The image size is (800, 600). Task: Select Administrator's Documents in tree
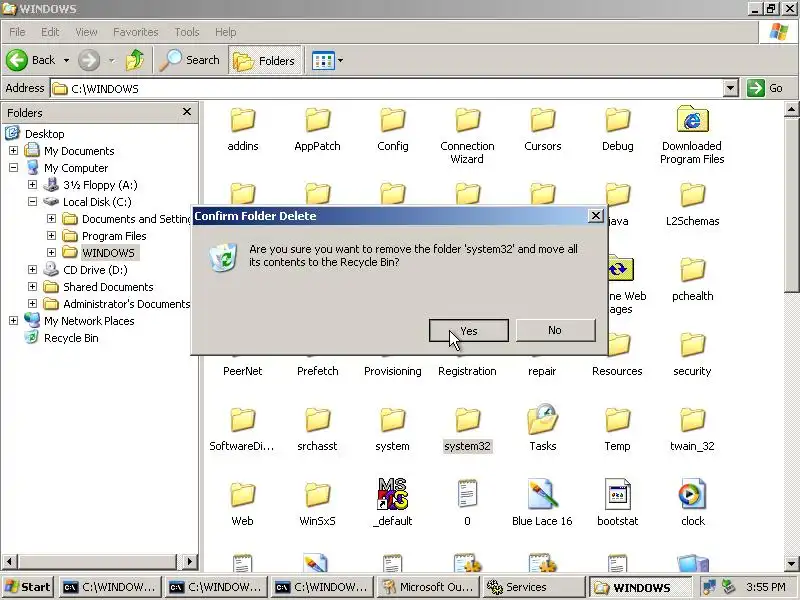click(x=127, y=304)
